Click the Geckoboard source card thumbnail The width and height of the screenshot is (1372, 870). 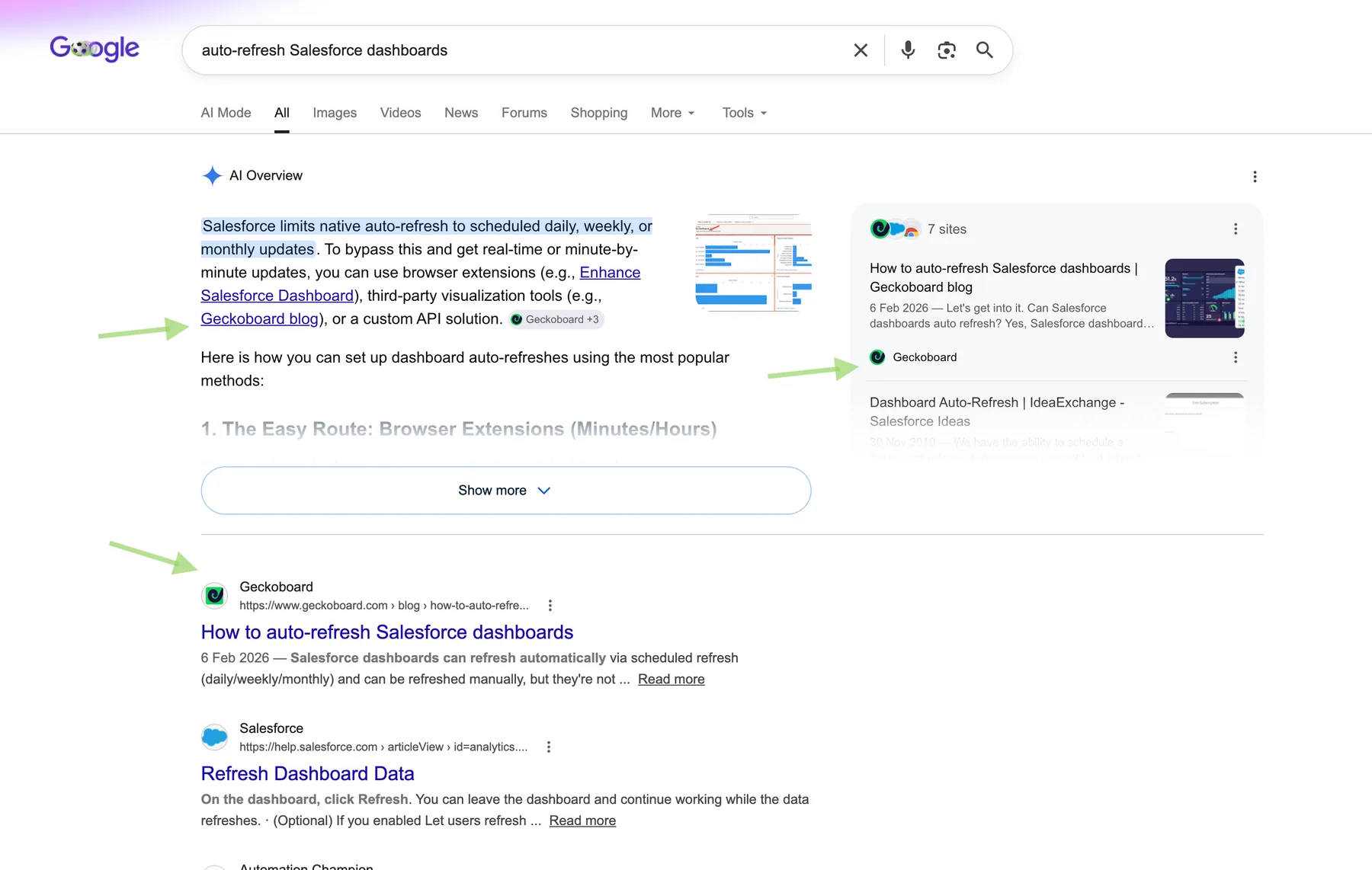coord(1204,299)
